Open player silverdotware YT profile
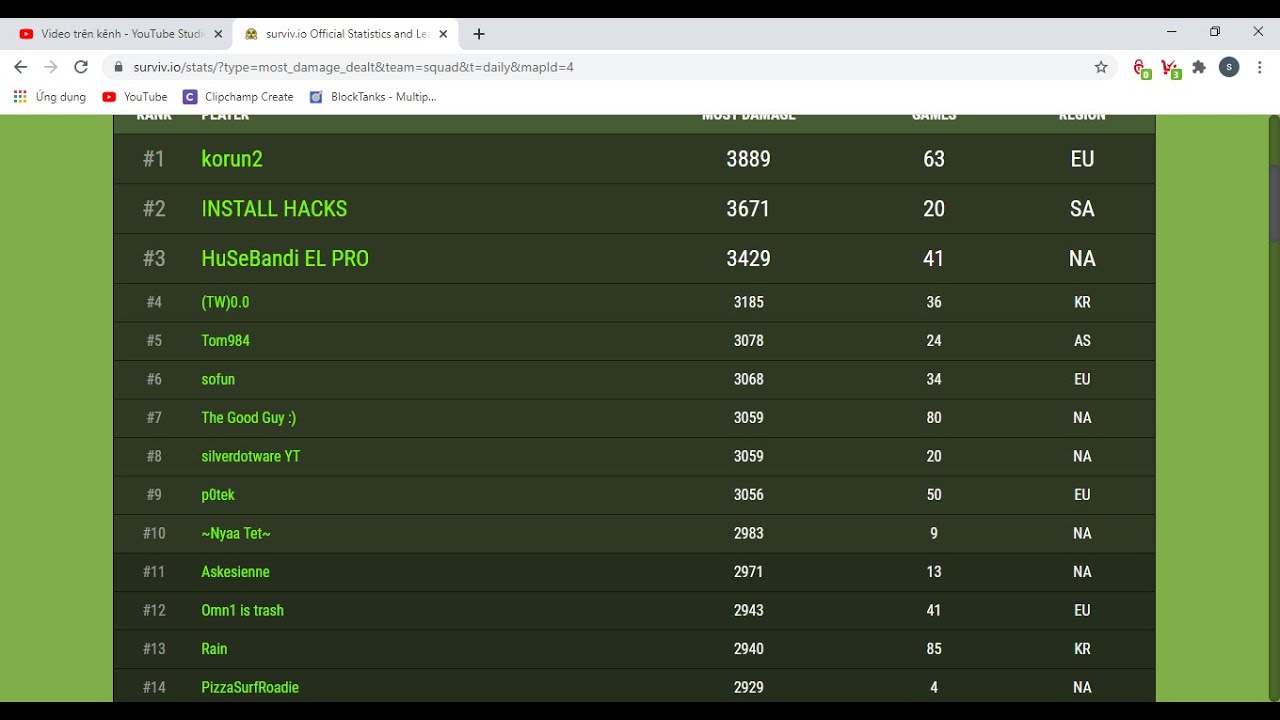This screenshot has height=720, width=1280. (x=250, y=456)
